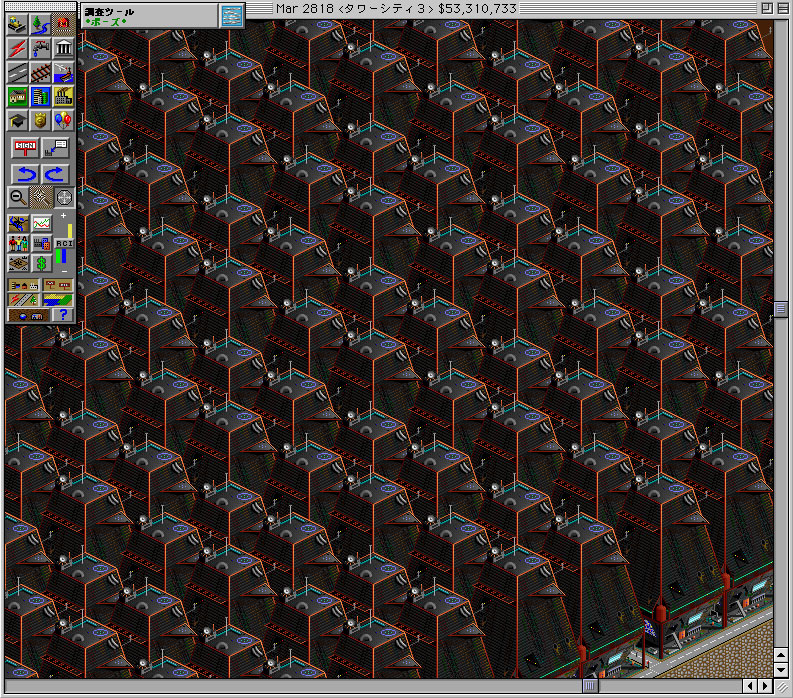The image size is (793, 698).
Task: Click the 調査ツール tool name text
Action: (109, 12)
